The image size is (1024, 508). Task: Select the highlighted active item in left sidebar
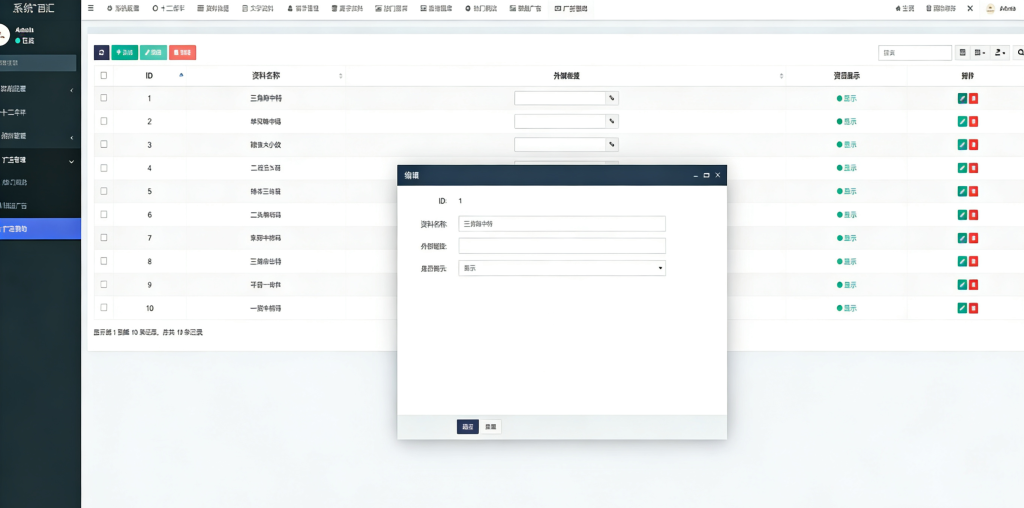[x=40, y=229]
